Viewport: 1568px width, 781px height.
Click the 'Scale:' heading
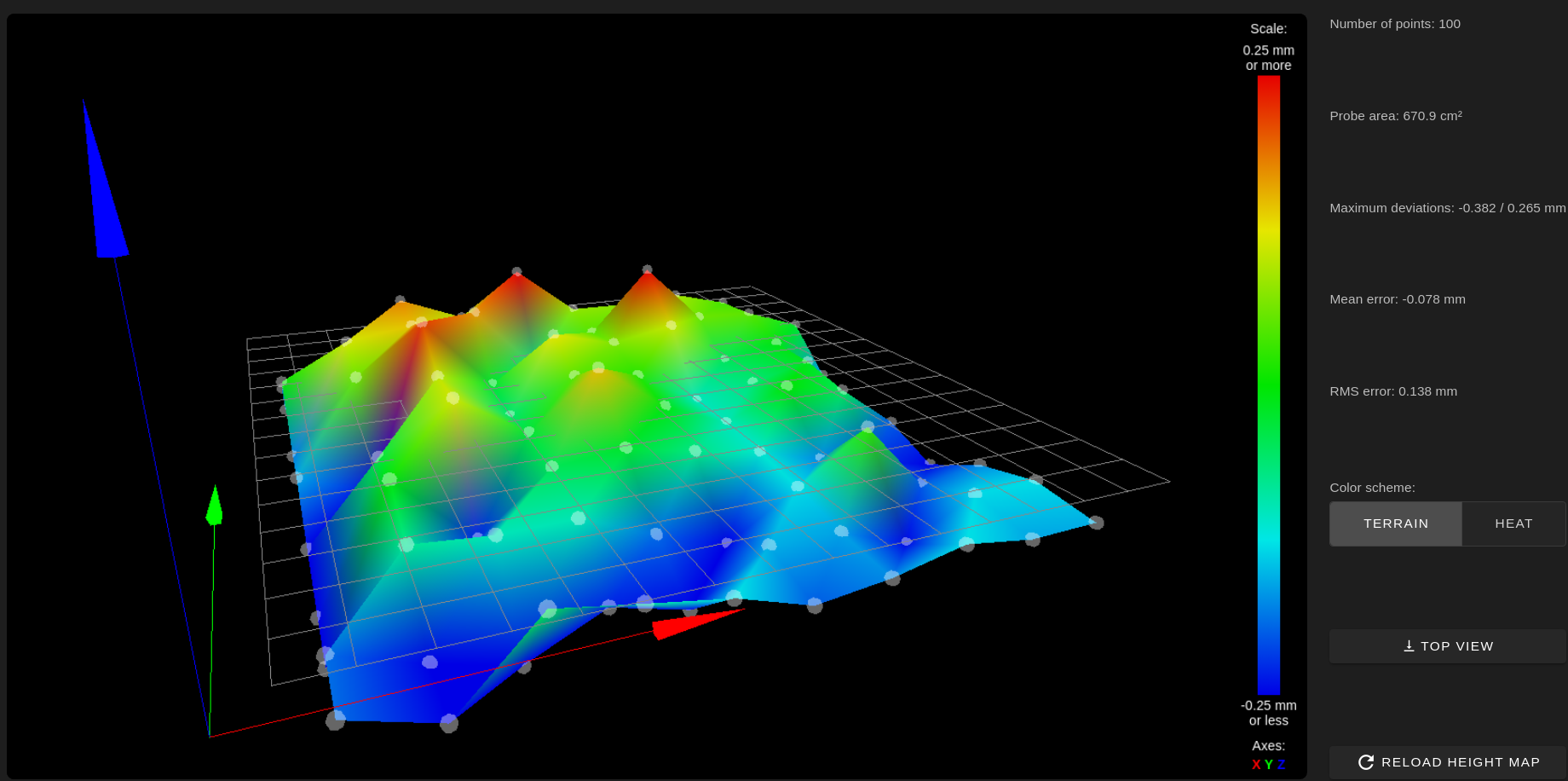coord(1269,29)
